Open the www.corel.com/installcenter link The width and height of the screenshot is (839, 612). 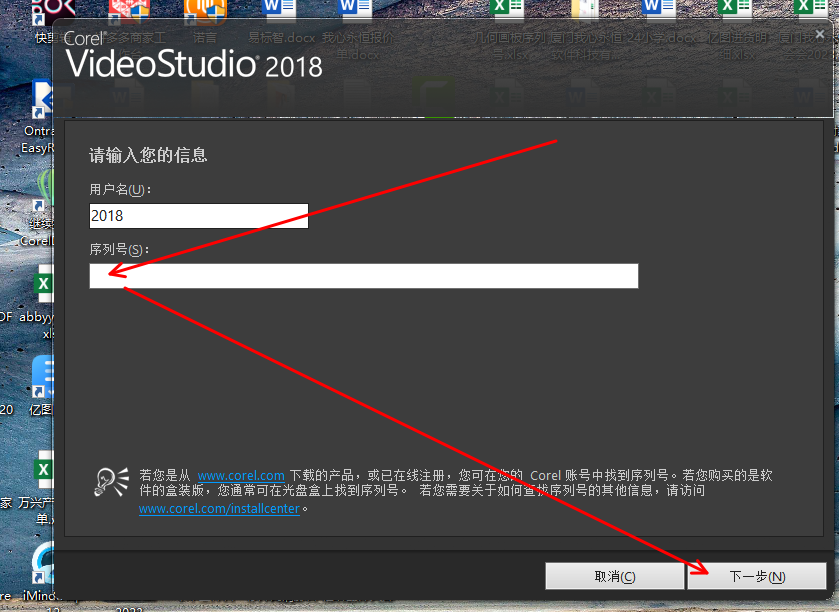click(219, 508)
